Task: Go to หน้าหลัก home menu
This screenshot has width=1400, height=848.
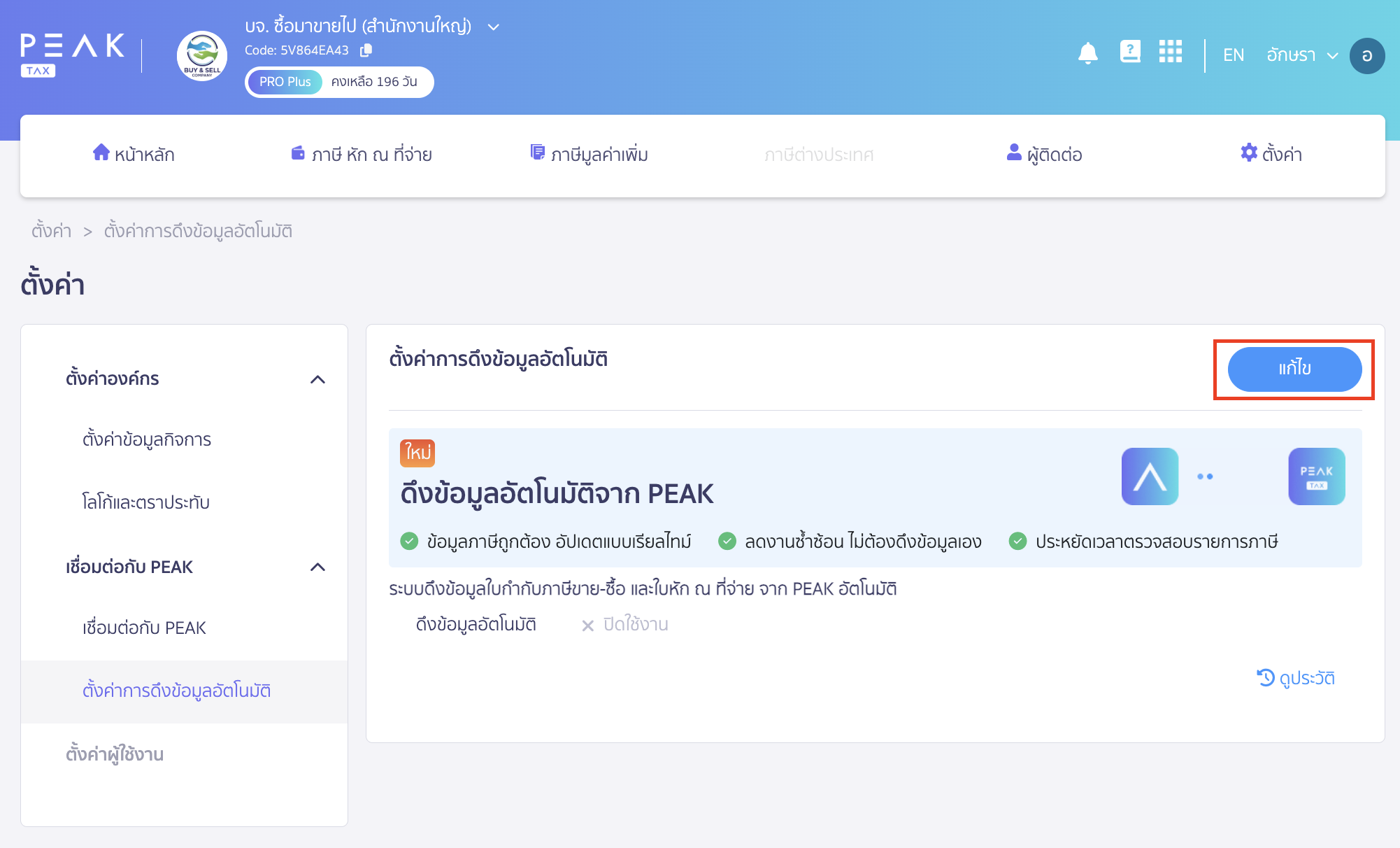Action: click(x=133, y=154)
